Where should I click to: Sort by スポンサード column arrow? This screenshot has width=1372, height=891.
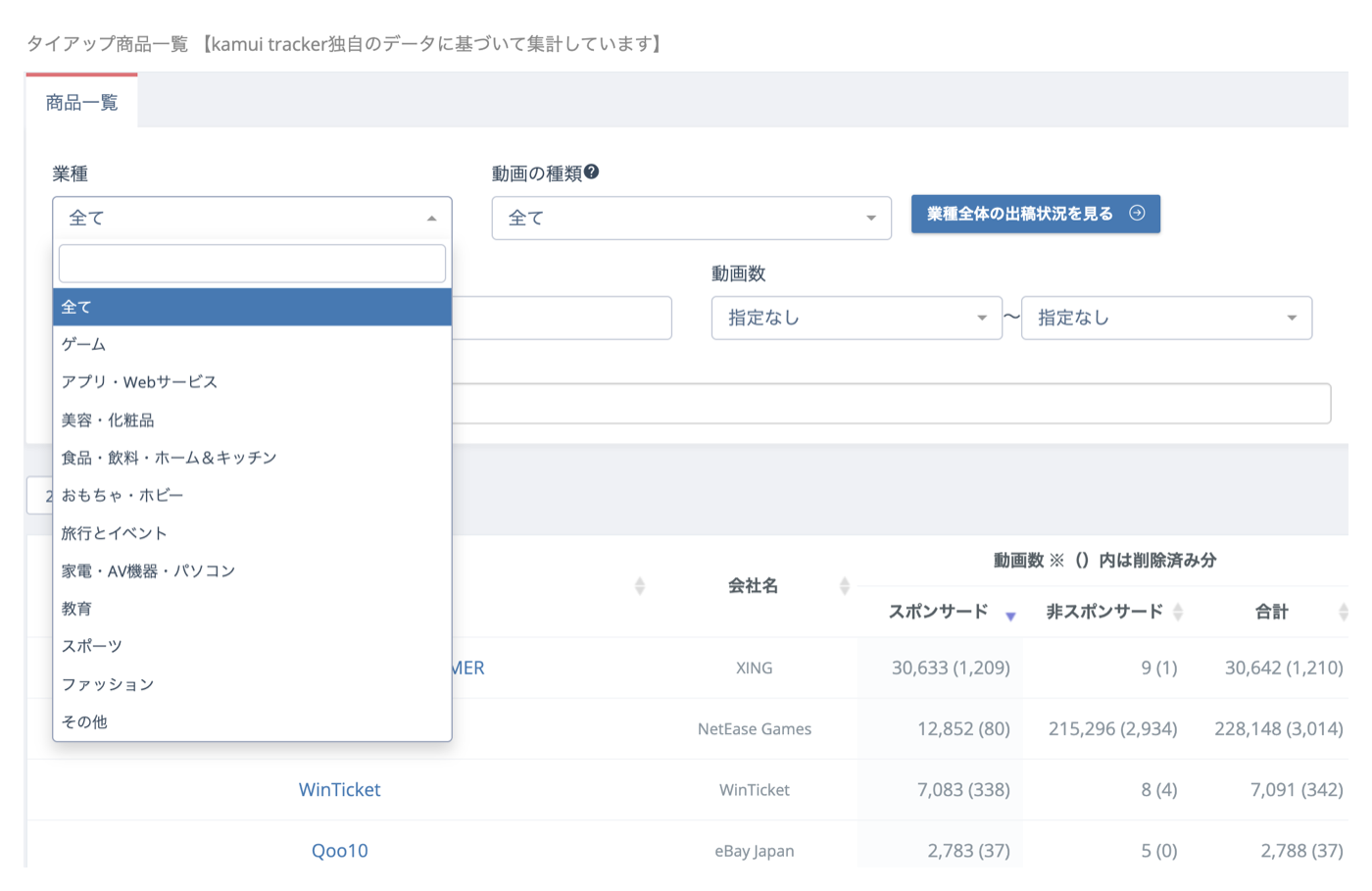click(x=1010, y=617)
